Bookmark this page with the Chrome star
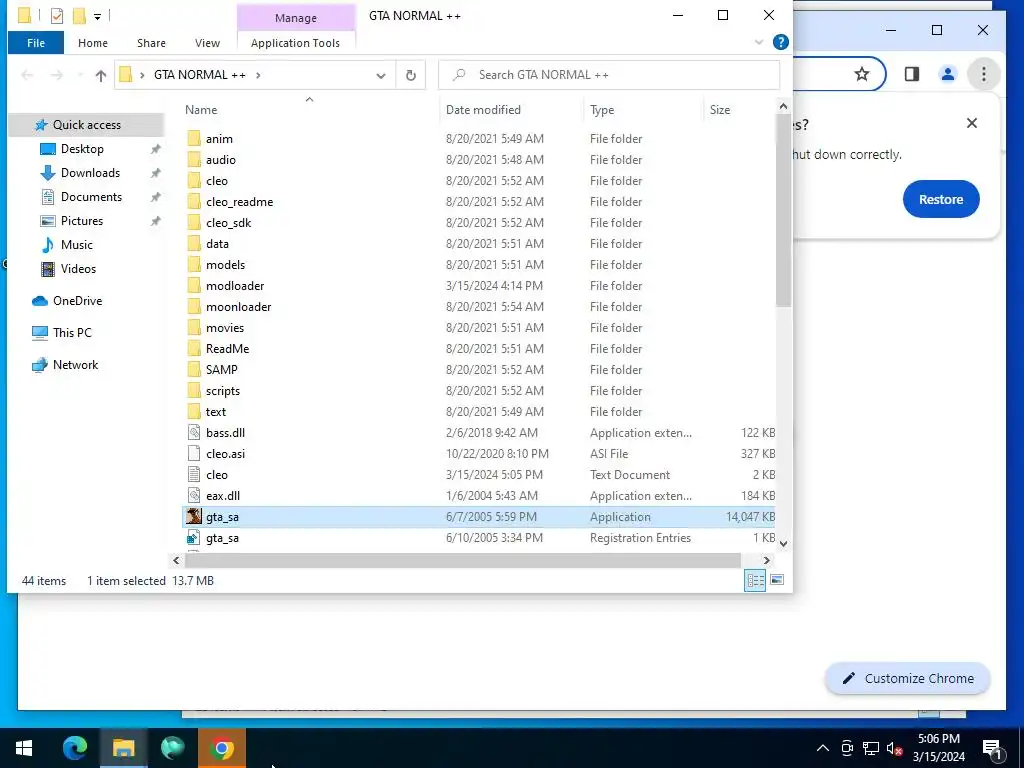1024x768 pixels. coord(862,74)
